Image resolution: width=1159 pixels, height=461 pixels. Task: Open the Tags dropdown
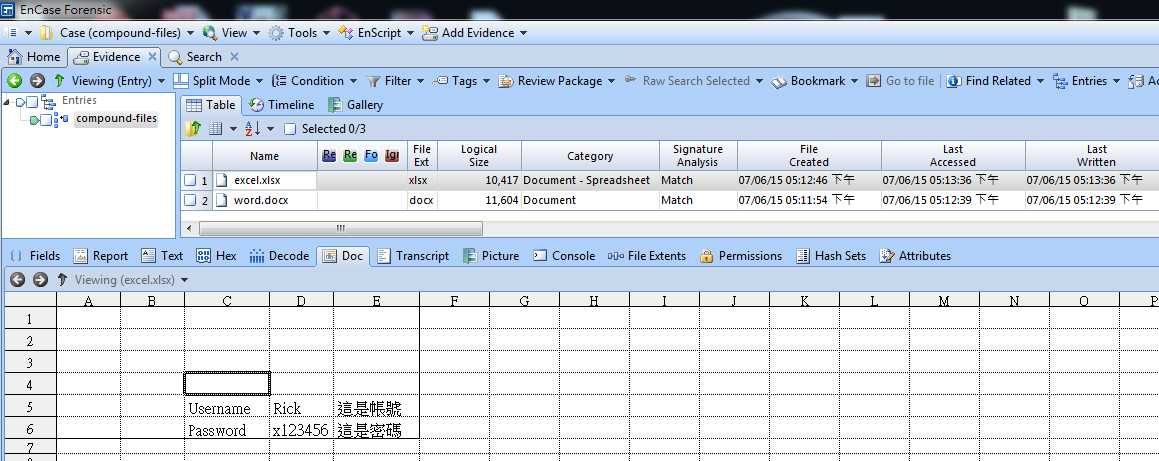click(462, 81)
